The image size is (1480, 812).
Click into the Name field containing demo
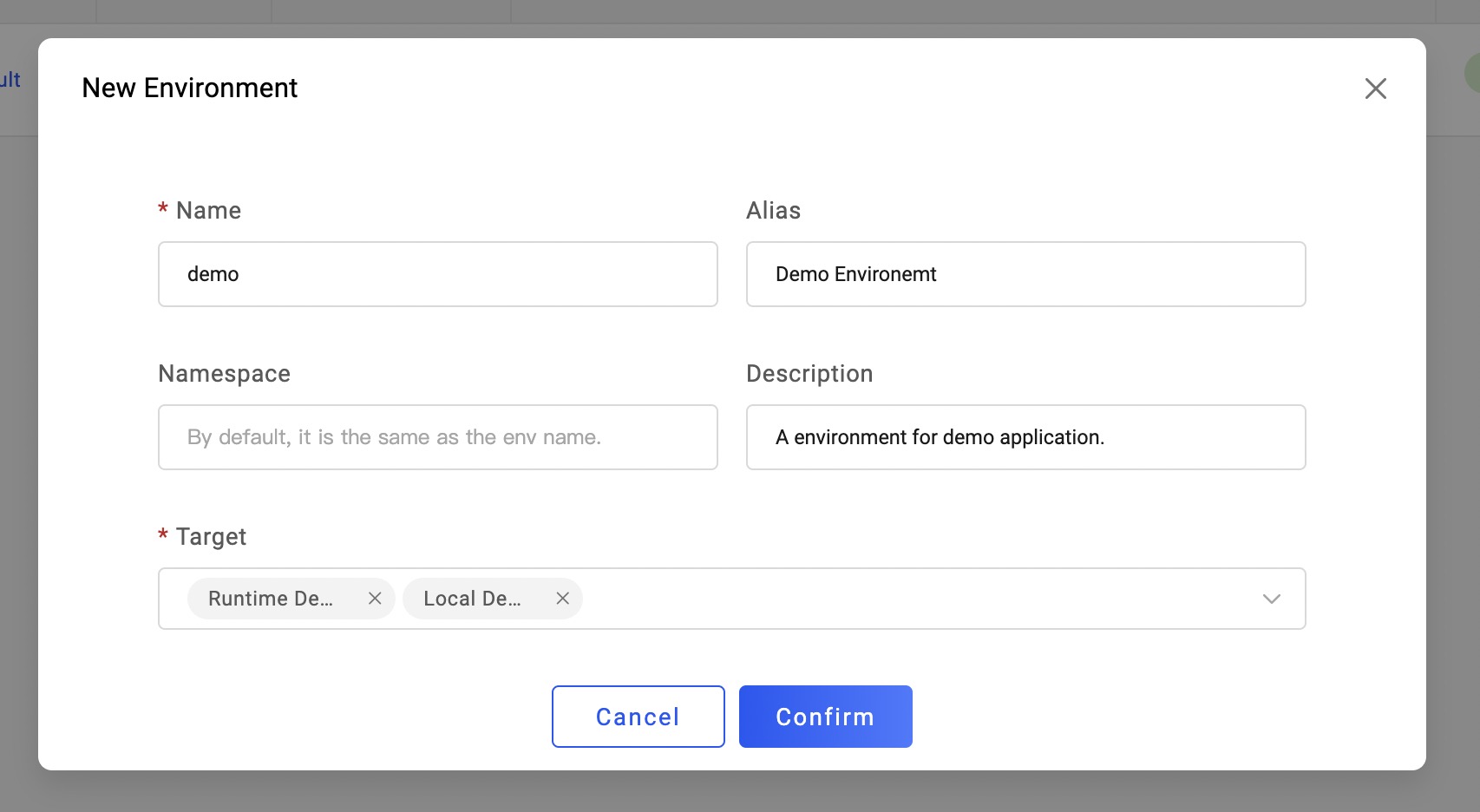pos(437,274)
